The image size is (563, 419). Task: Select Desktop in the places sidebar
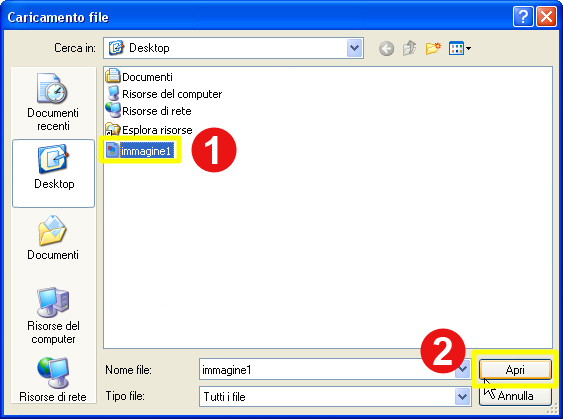[53, 173]
